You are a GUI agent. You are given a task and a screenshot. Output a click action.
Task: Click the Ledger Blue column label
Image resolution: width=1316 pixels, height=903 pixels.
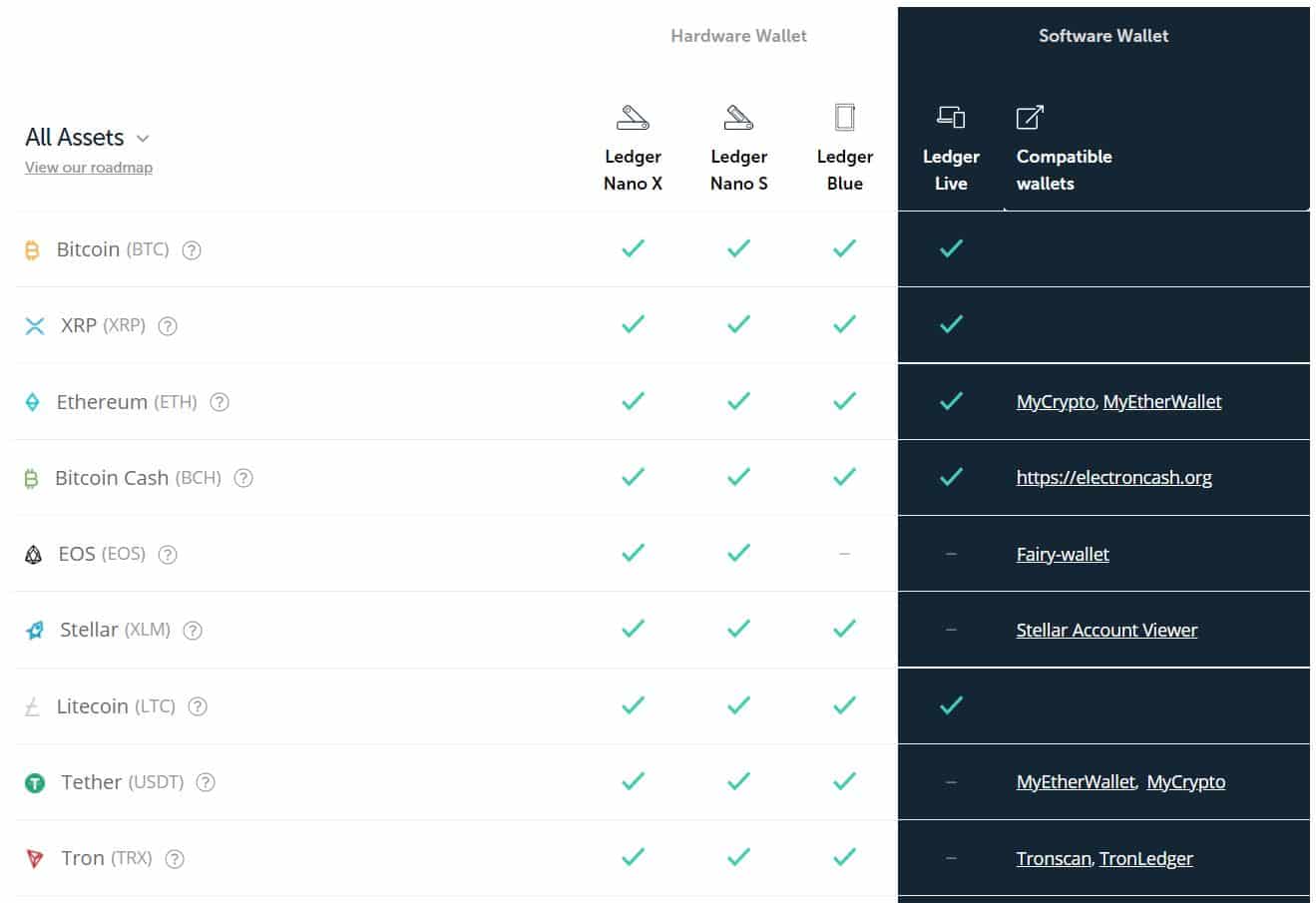tap(845, 170)
